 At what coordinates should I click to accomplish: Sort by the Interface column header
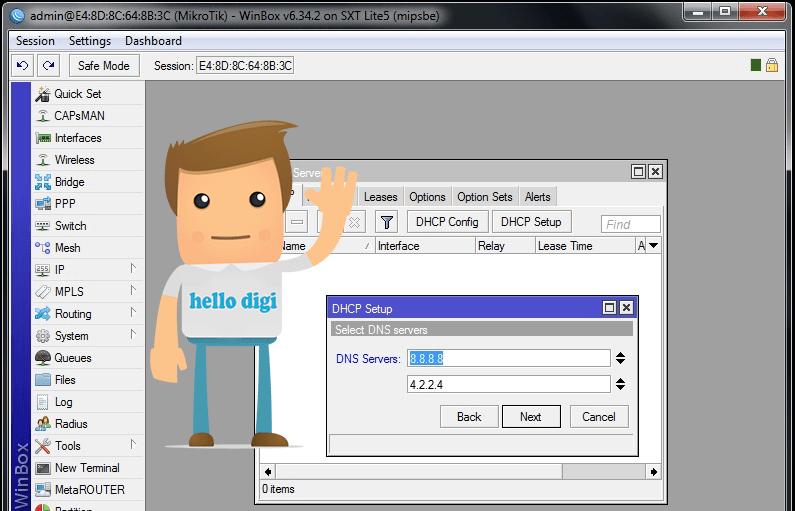[x=425, y=246]
